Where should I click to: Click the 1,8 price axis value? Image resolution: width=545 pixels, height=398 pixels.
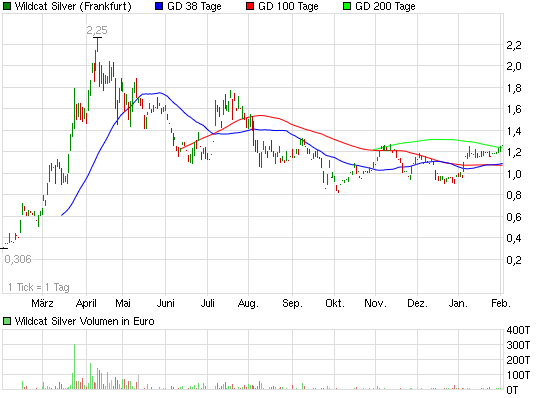514,88
